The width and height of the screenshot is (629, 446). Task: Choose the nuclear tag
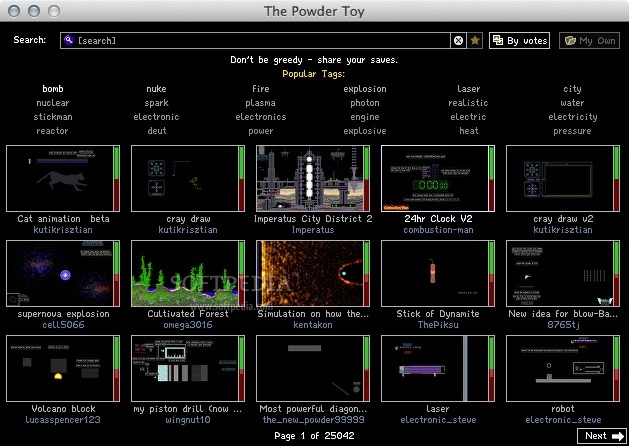53,103
